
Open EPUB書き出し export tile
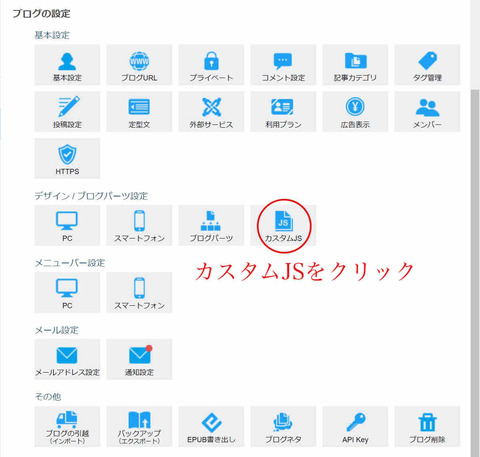[x=211, y=427]
